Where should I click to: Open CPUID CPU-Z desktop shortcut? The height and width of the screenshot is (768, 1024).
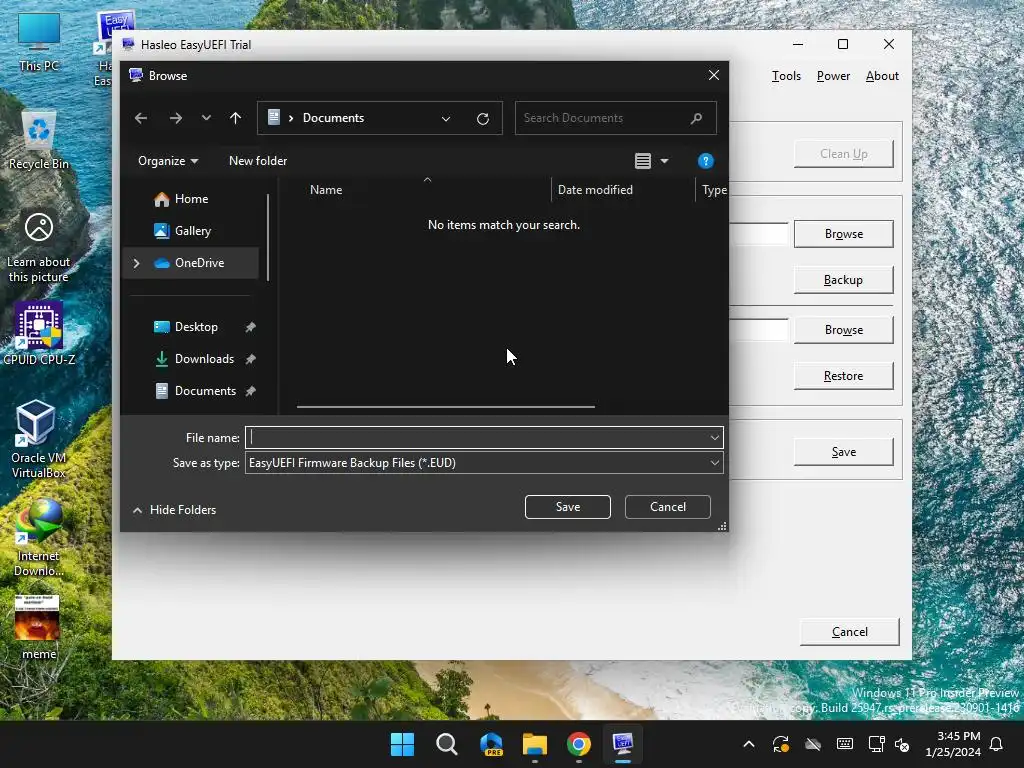(x=39, y=333)
